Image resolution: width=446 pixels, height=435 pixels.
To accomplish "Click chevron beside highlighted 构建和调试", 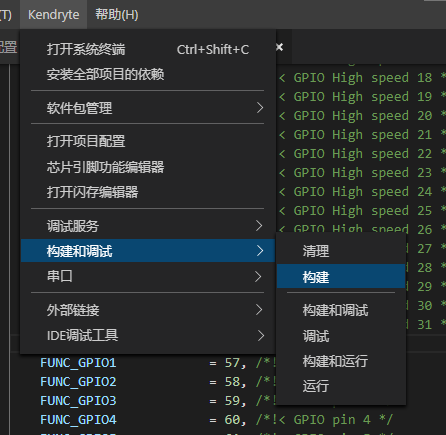I will [x=260, y=251].
